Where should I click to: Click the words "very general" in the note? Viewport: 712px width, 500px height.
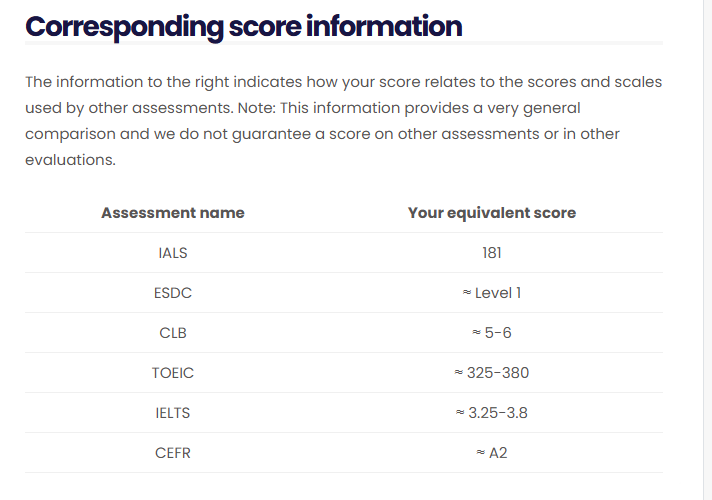click(x=535, y=108)
